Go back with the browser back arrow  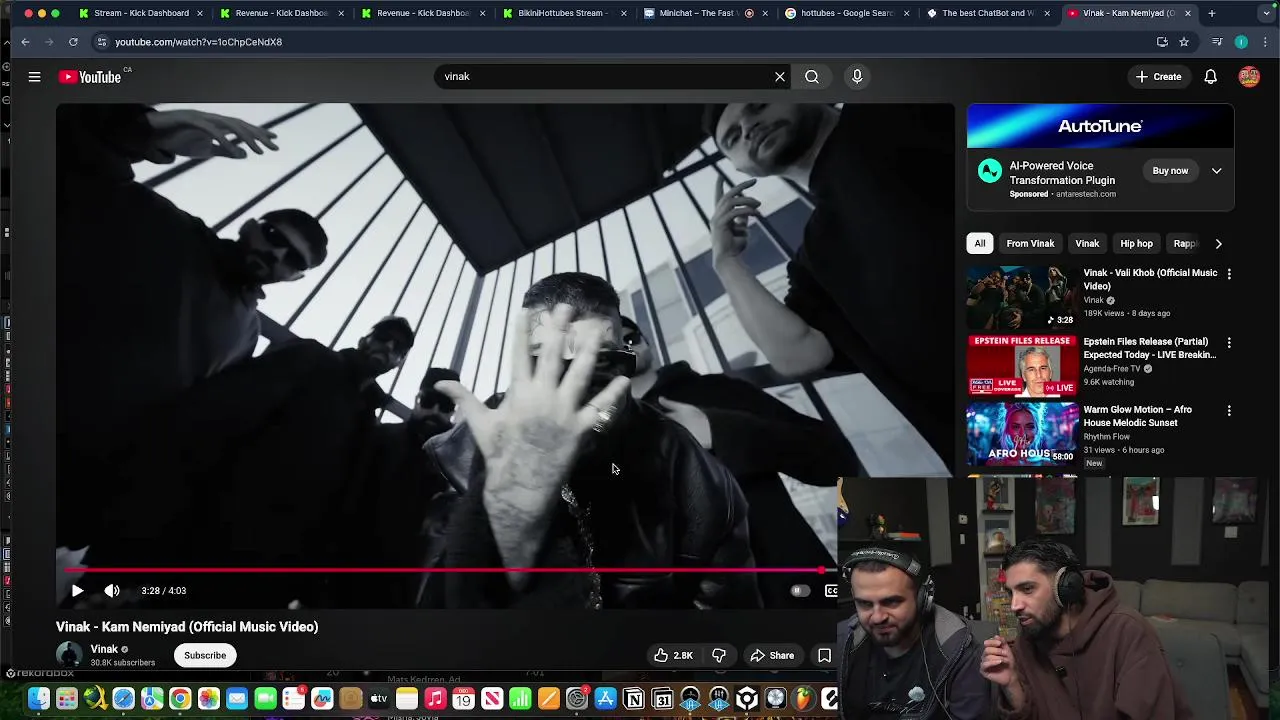tap(25, 42)
